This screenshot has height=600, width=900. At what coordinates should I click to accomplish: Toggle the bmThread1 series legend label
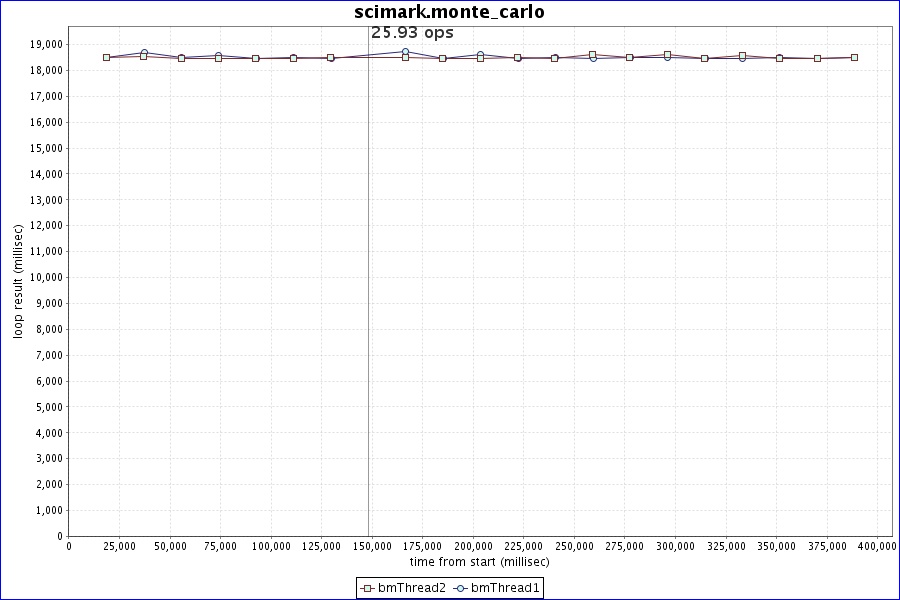505,588
